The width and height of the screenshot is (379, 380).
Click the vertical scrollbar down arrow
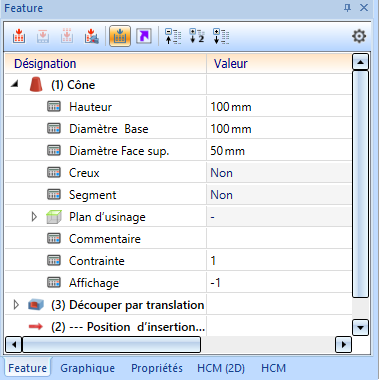(x=360, y=327)
